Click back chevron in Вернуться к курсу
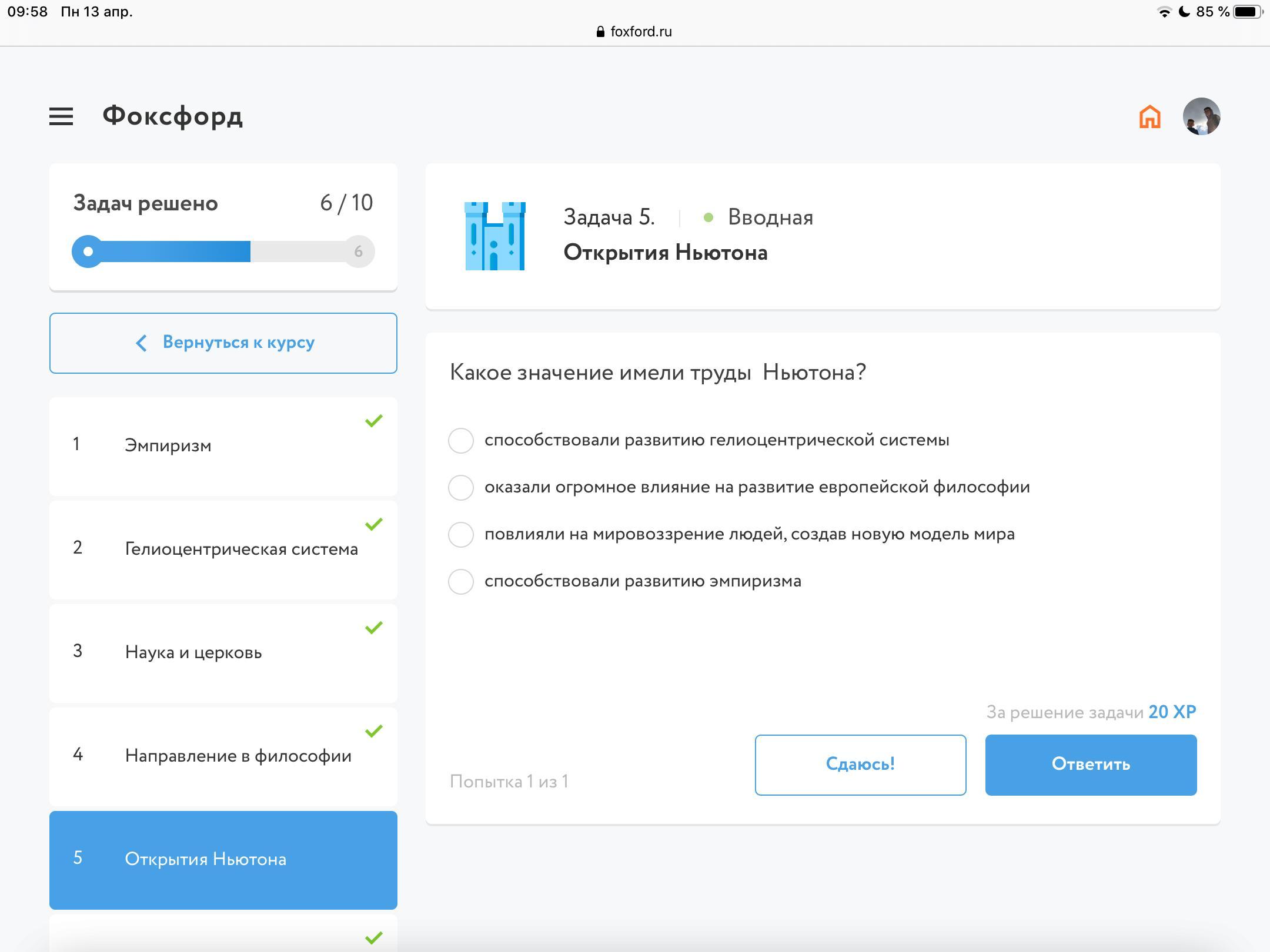 [141, 343]
